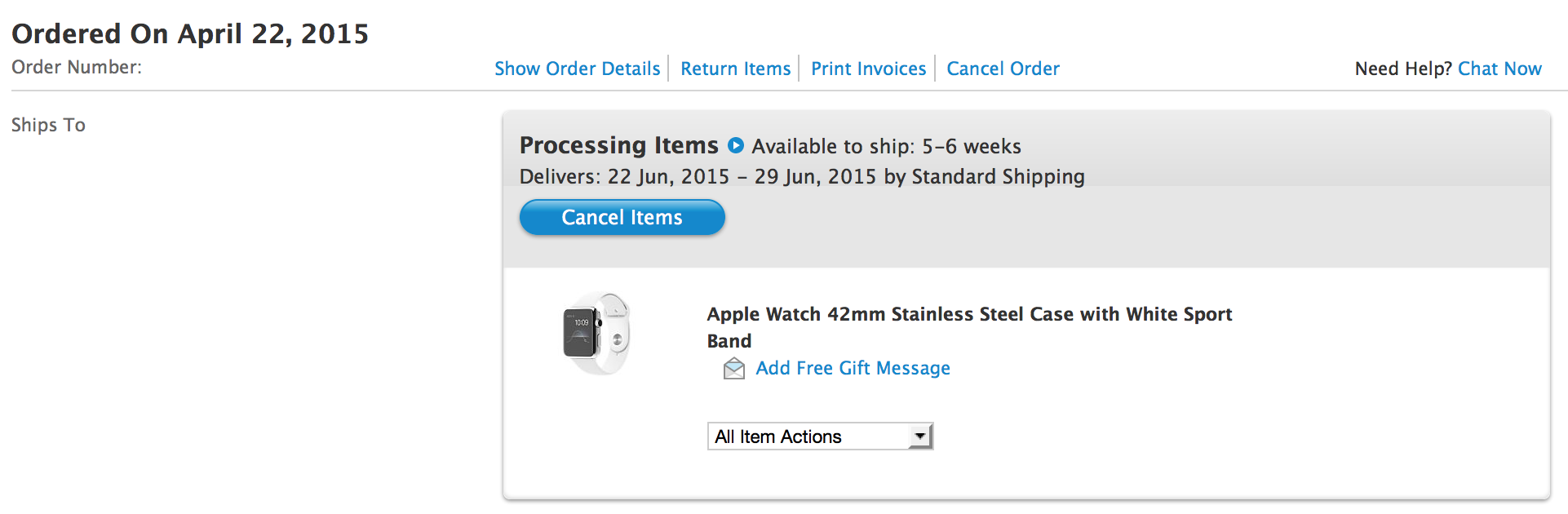Image resolution: width=1568 pixels, height=514 pixels.
Task: Click the Apple Watch product image
Action: (x=596, y=334)
